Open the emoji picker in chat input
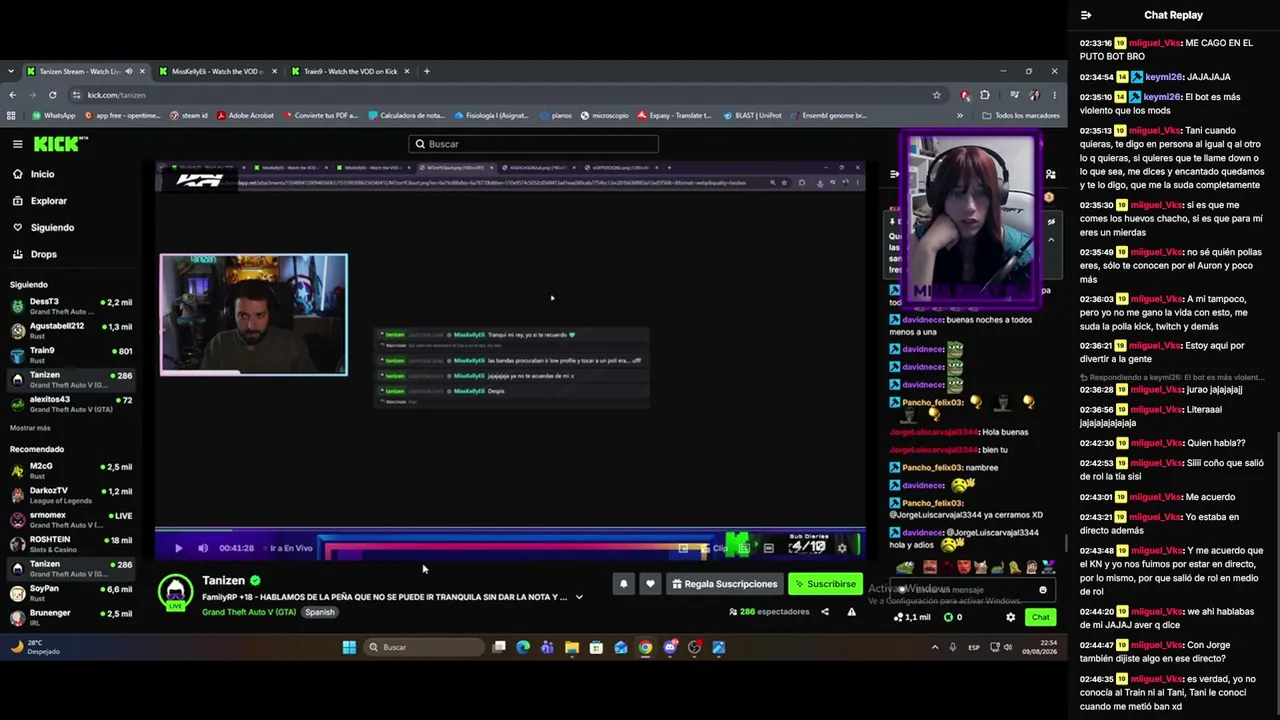1280x720 pixels. point(1043,590)
